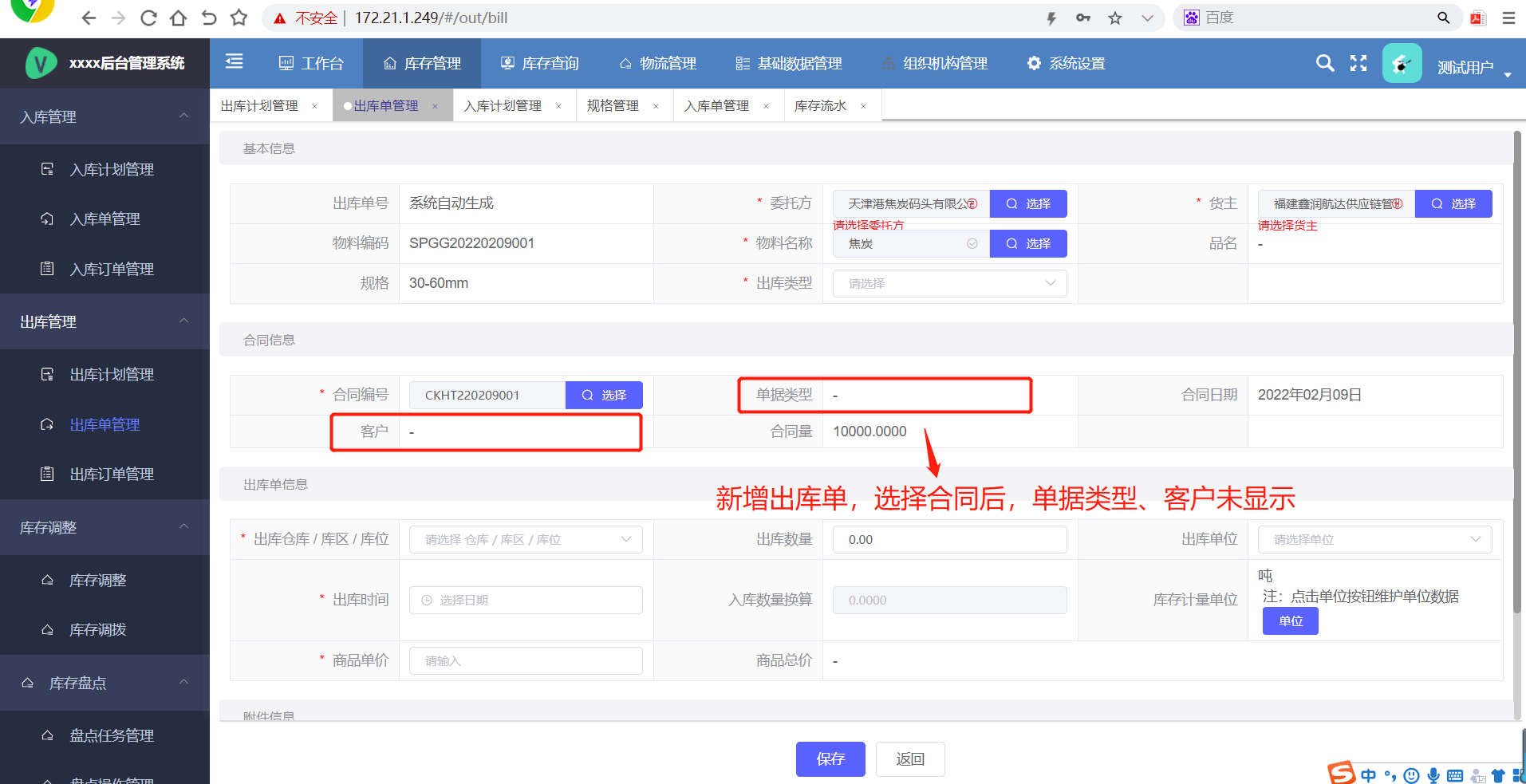Click the key password icon
This screenshot has height=784, width=1526.
[x=1083, y=18]
